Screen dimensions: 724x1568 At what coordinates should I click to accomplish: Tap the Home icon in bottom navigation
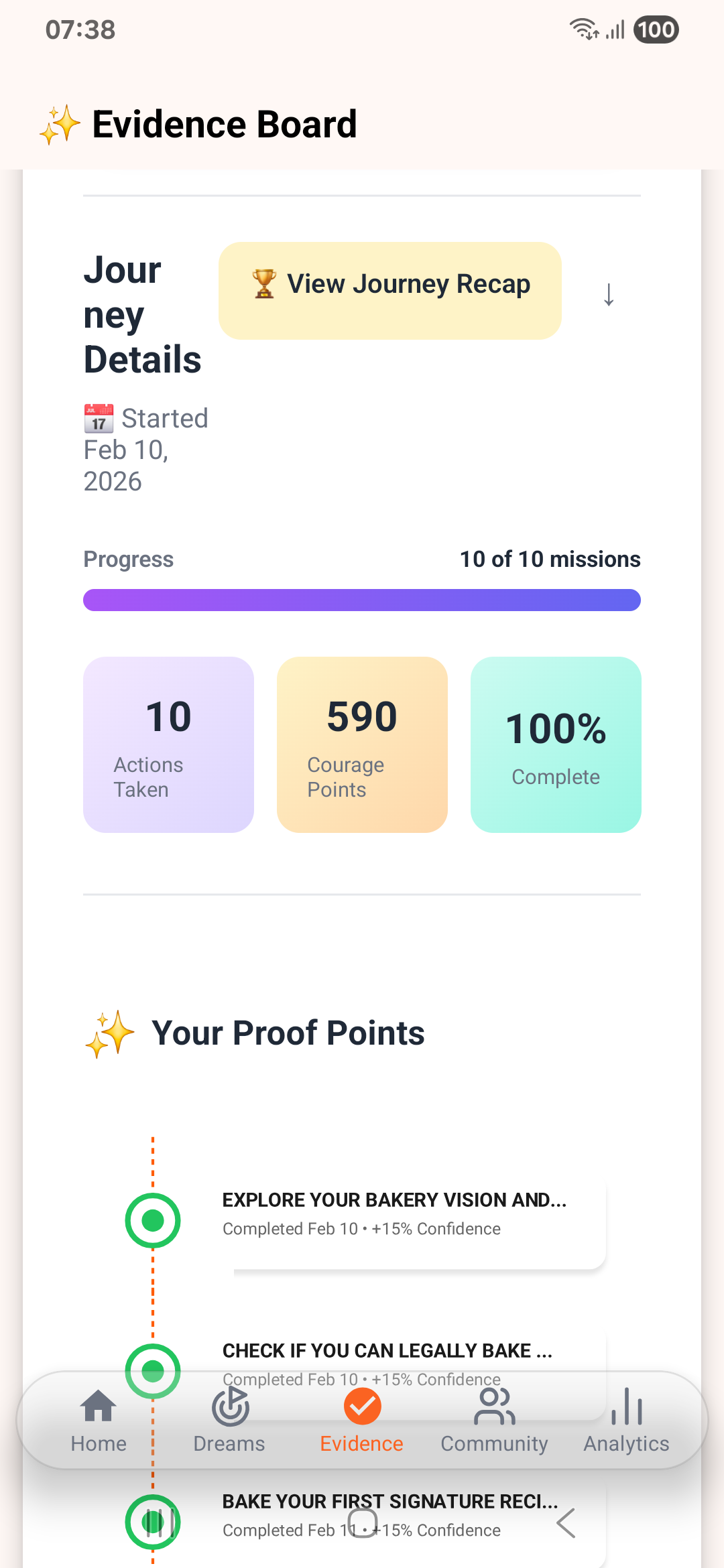click(99, 1406)
